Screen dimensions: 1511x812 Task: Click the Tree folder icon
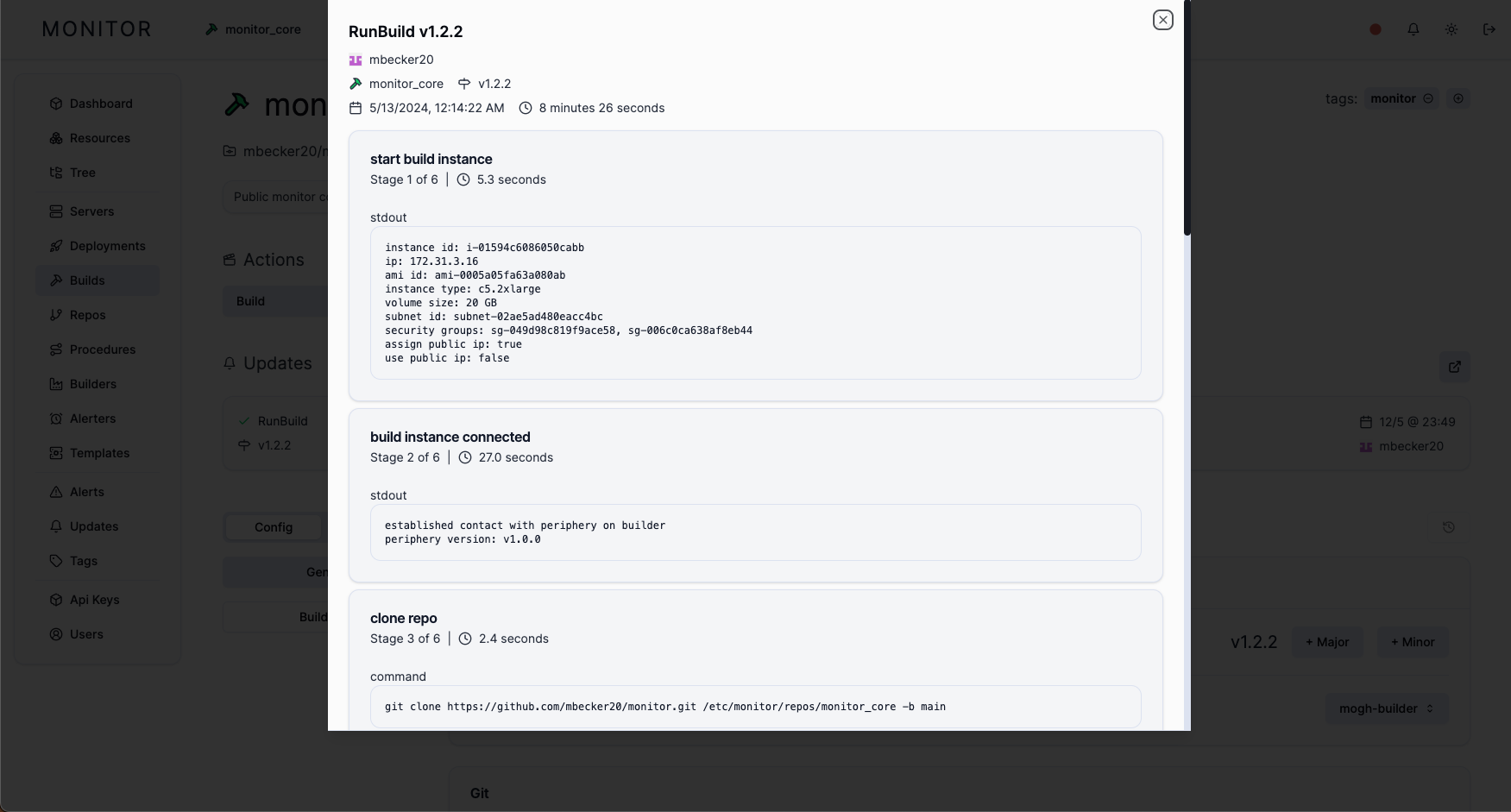tap(56, 173)
